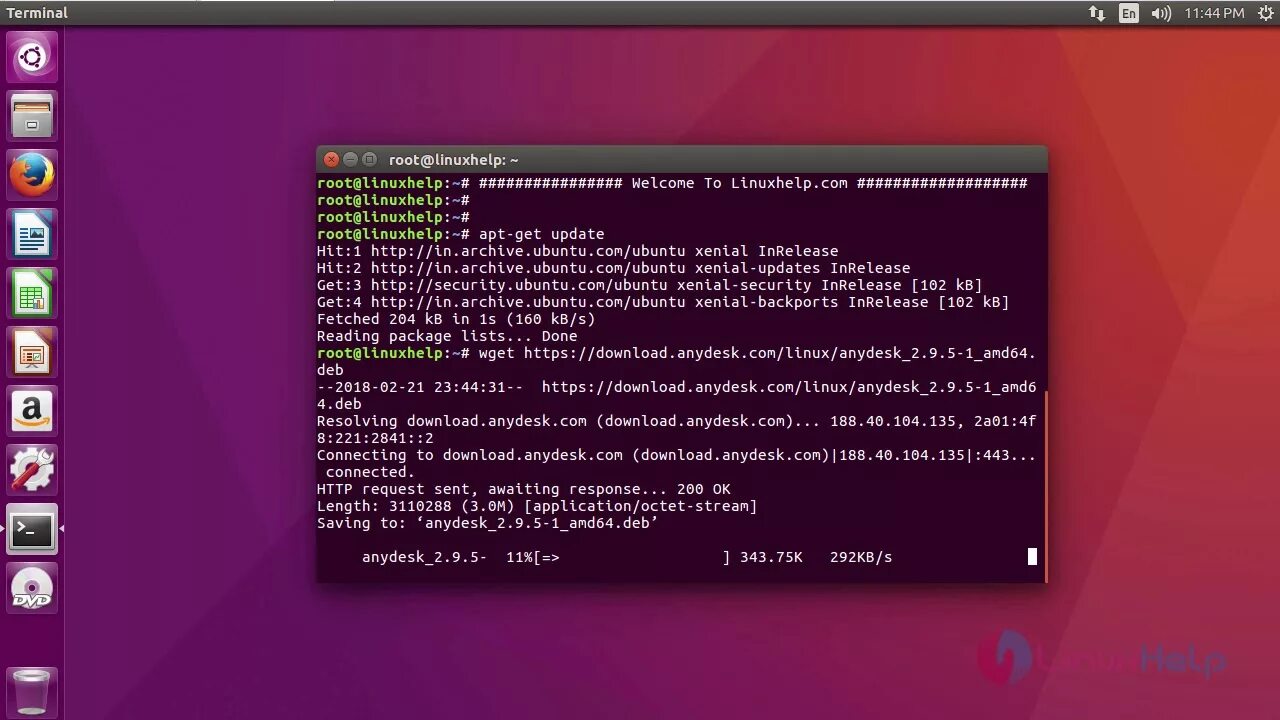Screen dimensions: 1280x720
Task: Minimize the root@linuxhelp terminal window
Action: (x=350, y=159)
